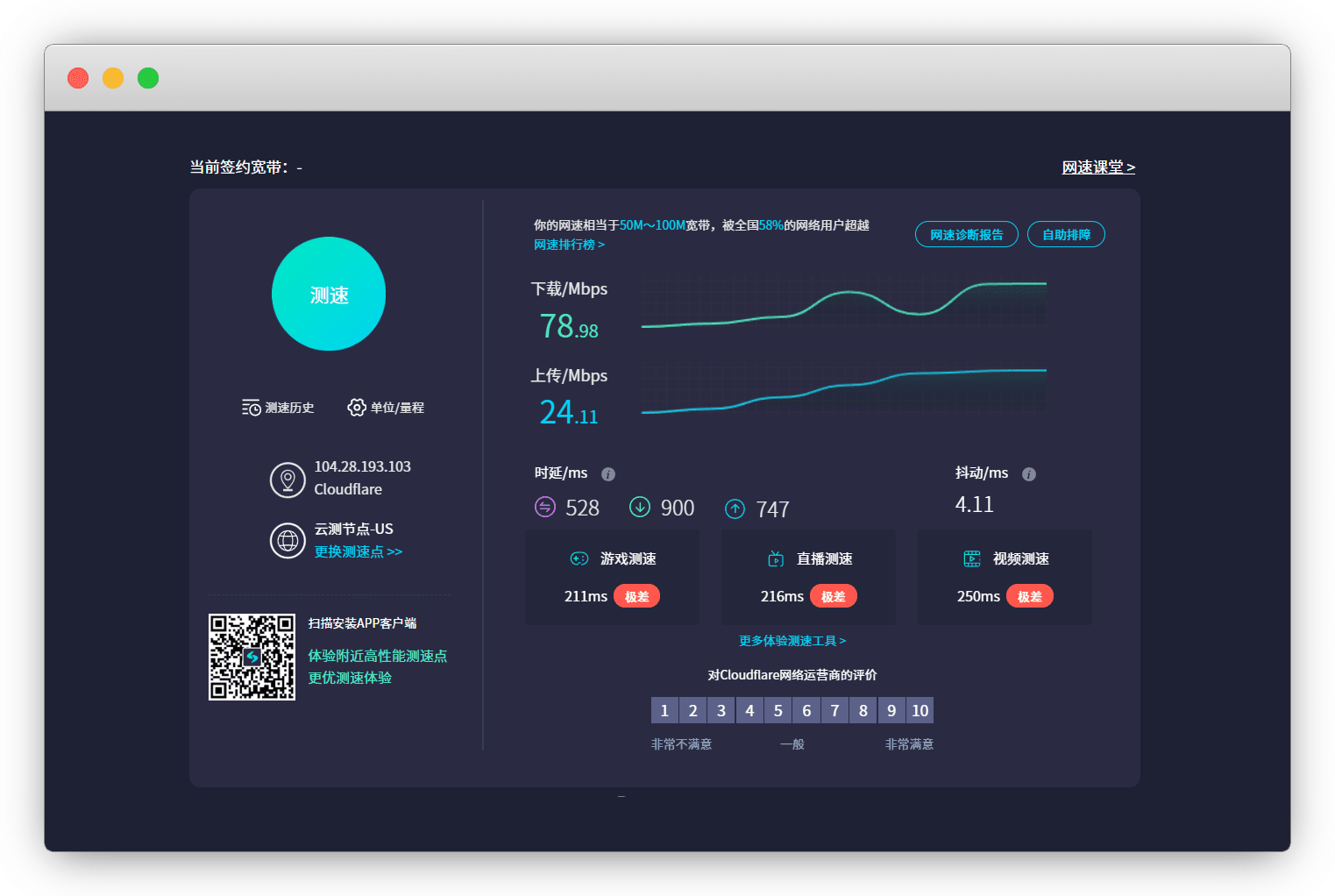Click the 抖动/ms info icon
Viewport: 1335px width, 896px height.
click(x=1029, y=474)
